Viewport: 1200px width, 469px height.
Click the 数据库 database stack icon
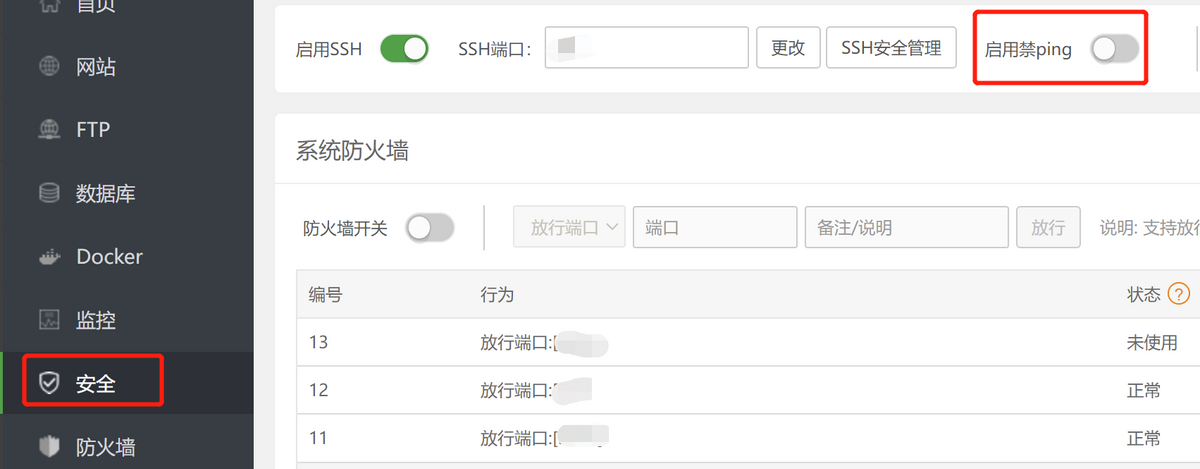click(48, 193)
